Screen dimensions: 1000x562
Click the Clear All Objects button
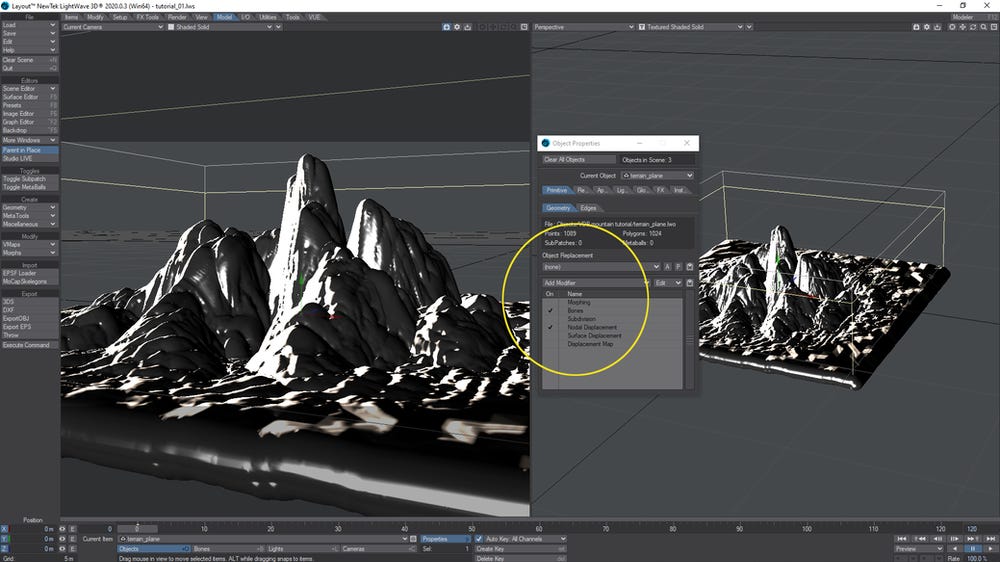click(579, 159)
